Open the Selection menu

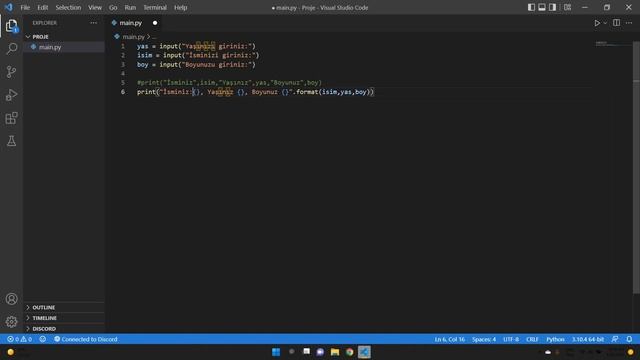click(x=68, y=7)
